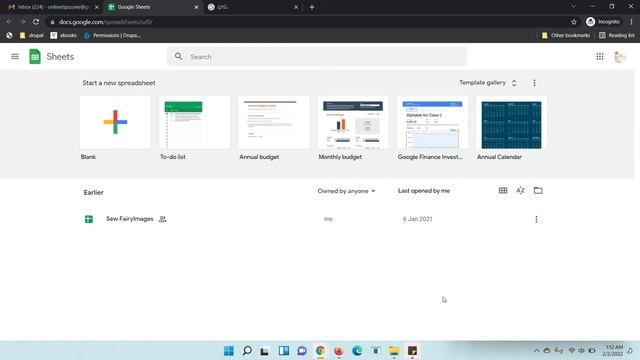The height and width of the screenshot is (360, 640).
Task: Click the search magnifier icon
Action: 178,56
